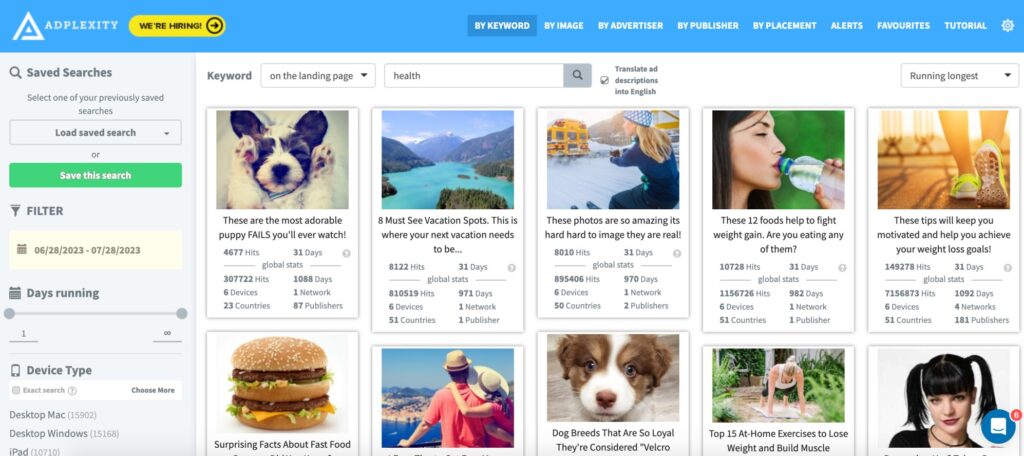Switch to By Keyword tab
Viewport: 1024px width, 456px height.
502,25
